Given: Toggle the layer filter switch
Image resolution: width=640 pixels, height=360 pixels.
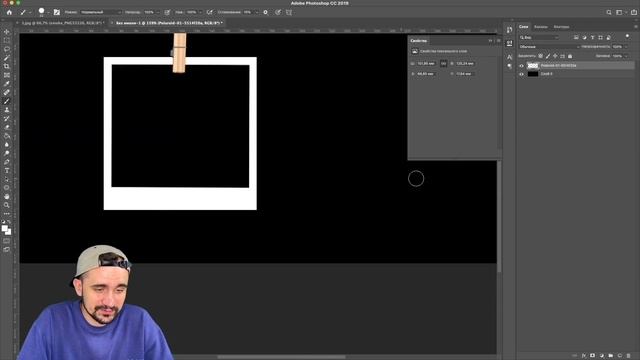Looking at the screenshot, I should [627, 37].
